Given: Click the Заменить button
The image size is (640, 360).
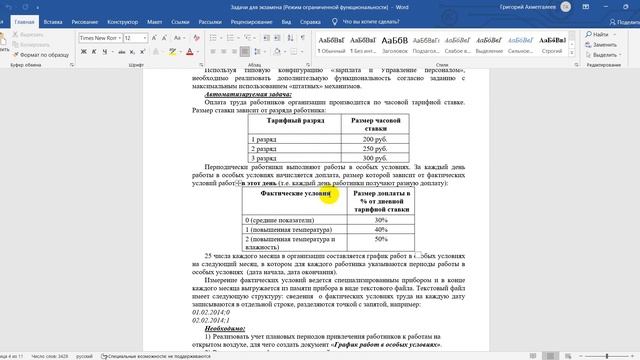Looking at the screenshot, I should (x=601, y=44).
